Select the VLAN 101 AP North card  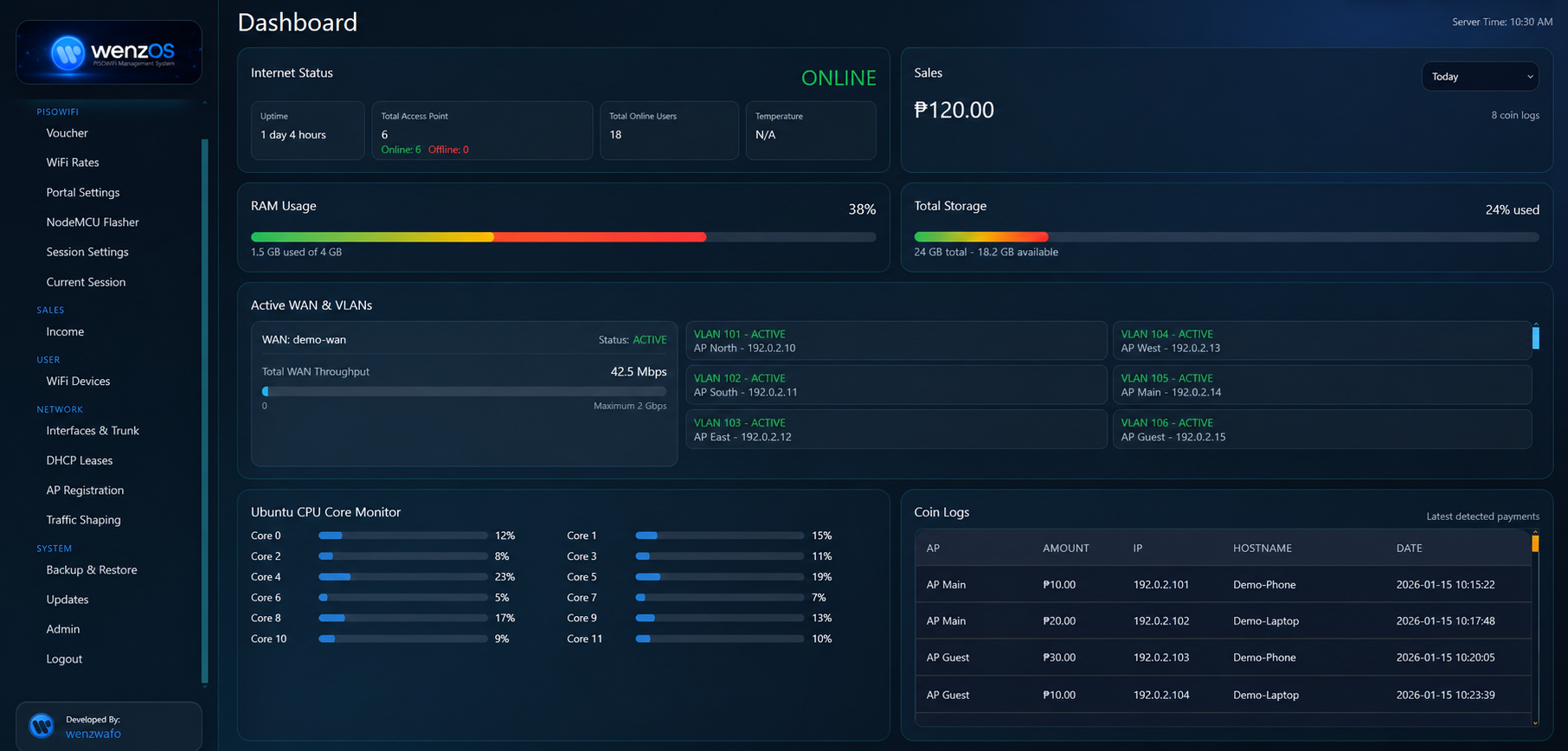coord(896,341)
